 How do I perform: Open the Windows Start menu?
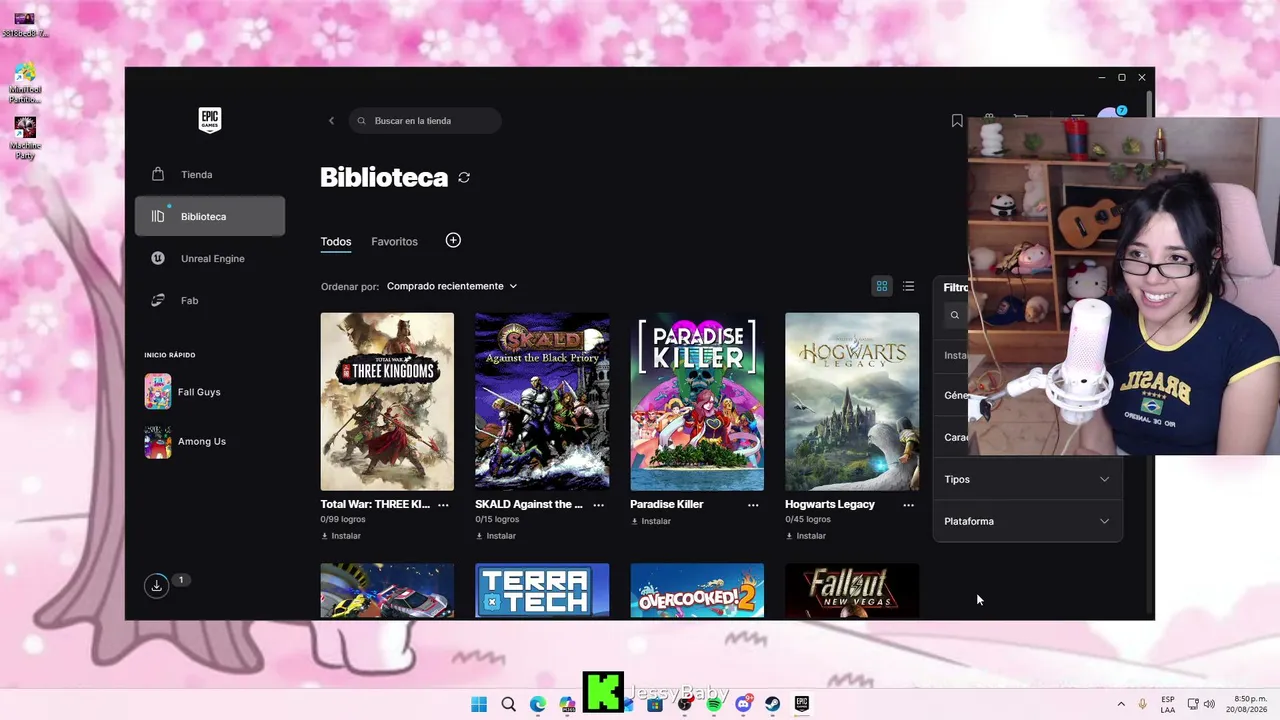point(479,704)
